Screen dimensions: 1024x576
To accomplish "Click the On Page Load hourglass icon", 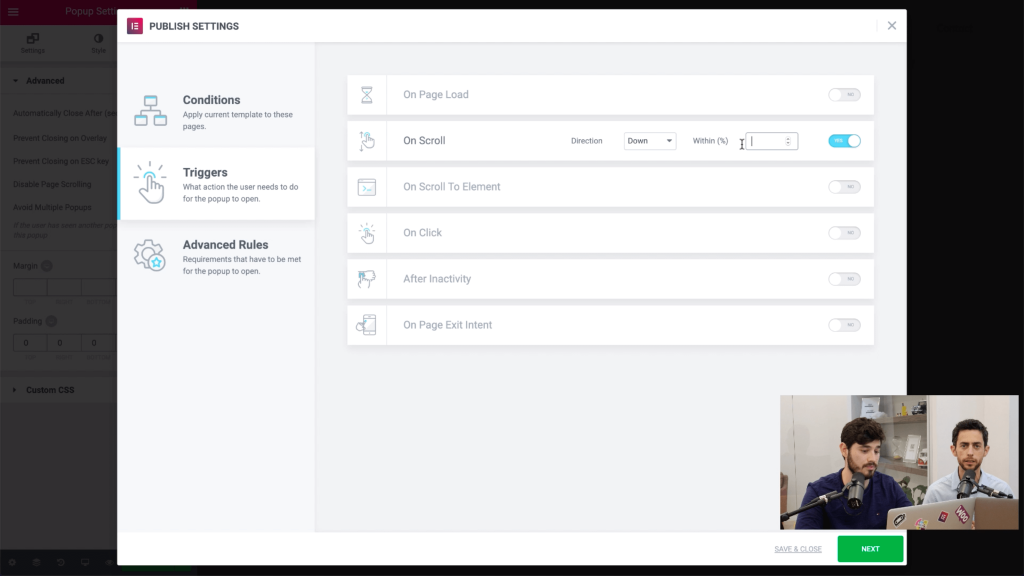I will 367,95.
